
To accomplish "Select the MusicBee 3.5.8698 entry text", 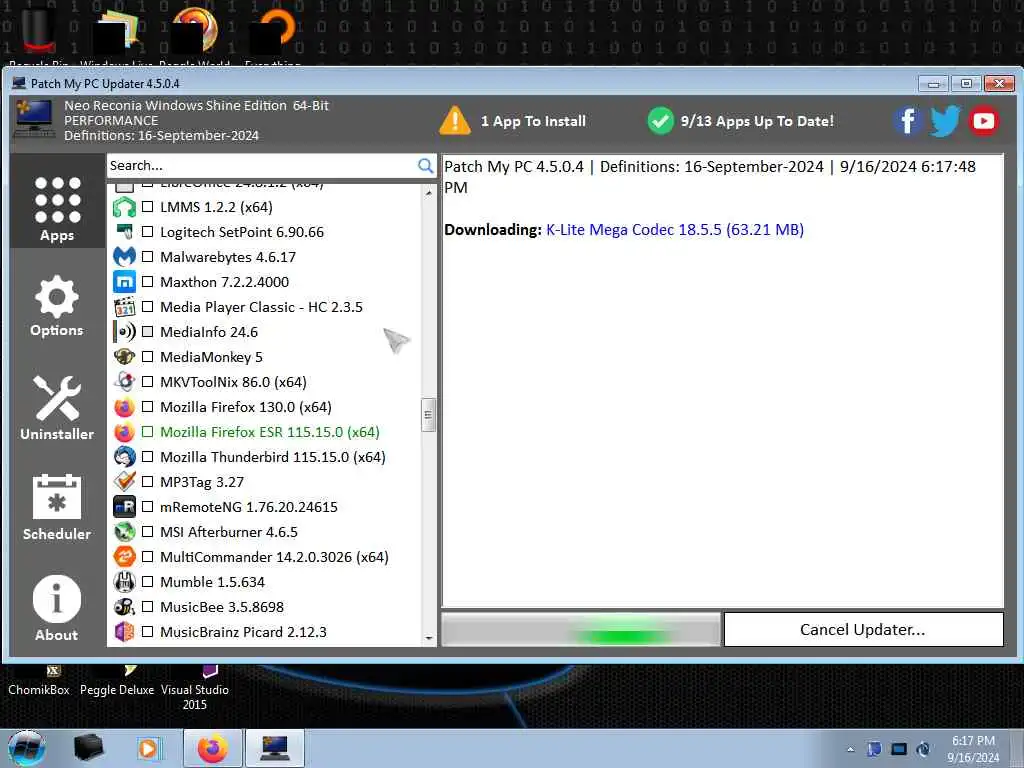I will [x=222, y=607].
